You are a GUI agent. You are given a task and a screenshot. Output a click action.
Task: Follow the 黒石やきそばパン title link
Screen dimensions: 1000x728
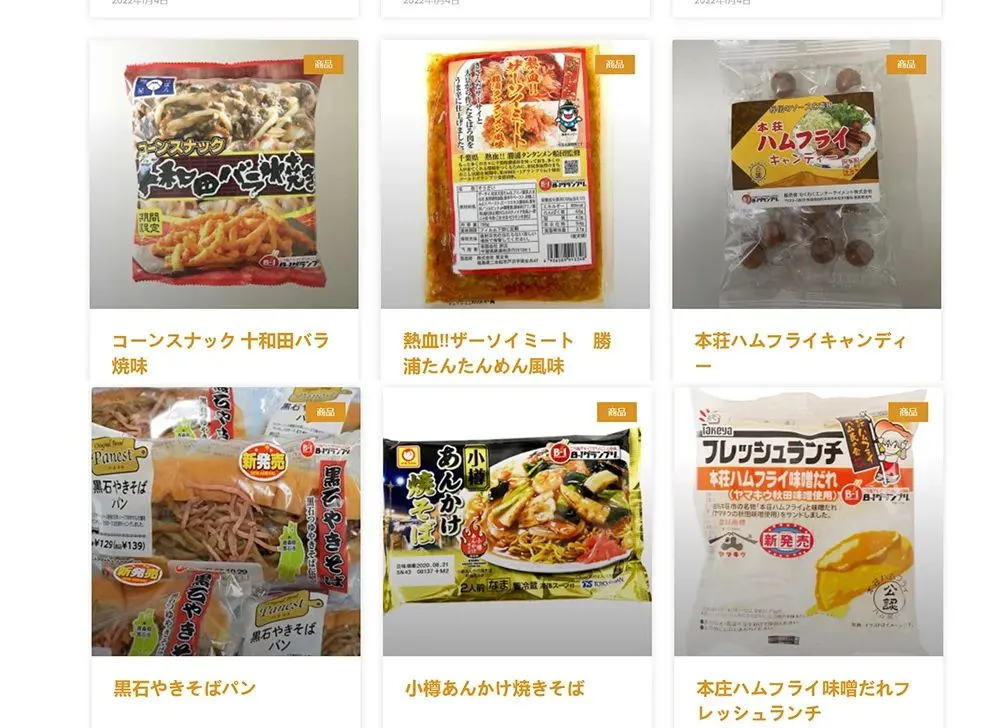pyautogui.click(x=184, y=688)
